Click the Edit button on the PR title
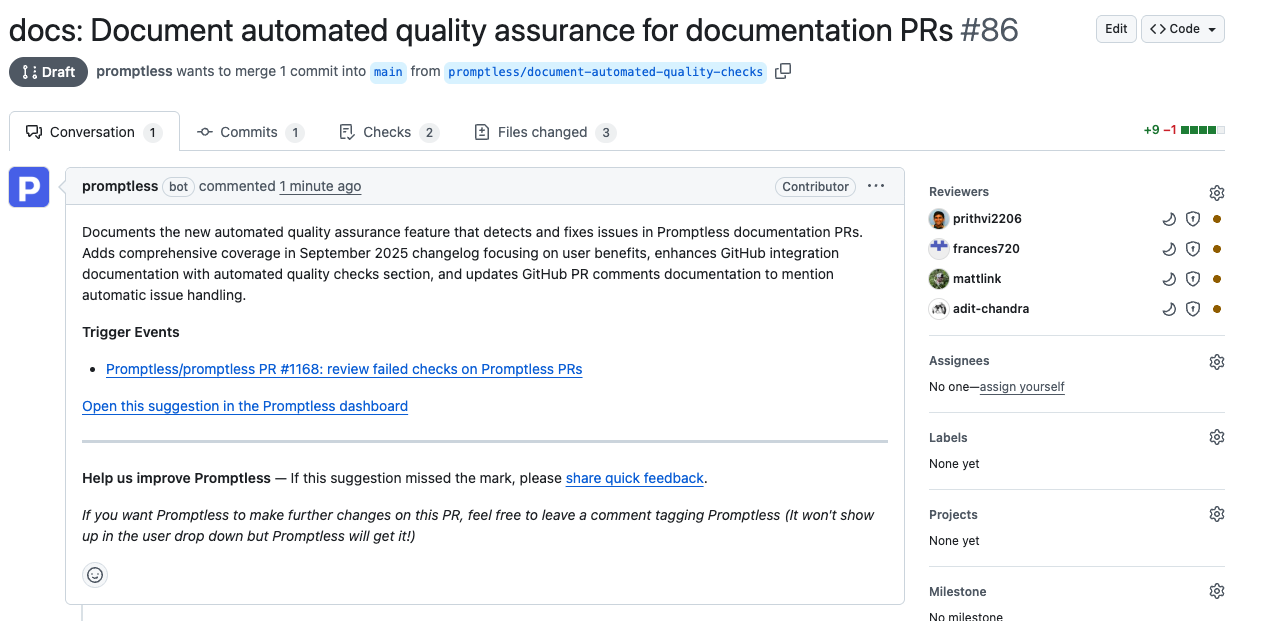Image resolution: width=1276 pixels, height=621 pixels. 1115,29
